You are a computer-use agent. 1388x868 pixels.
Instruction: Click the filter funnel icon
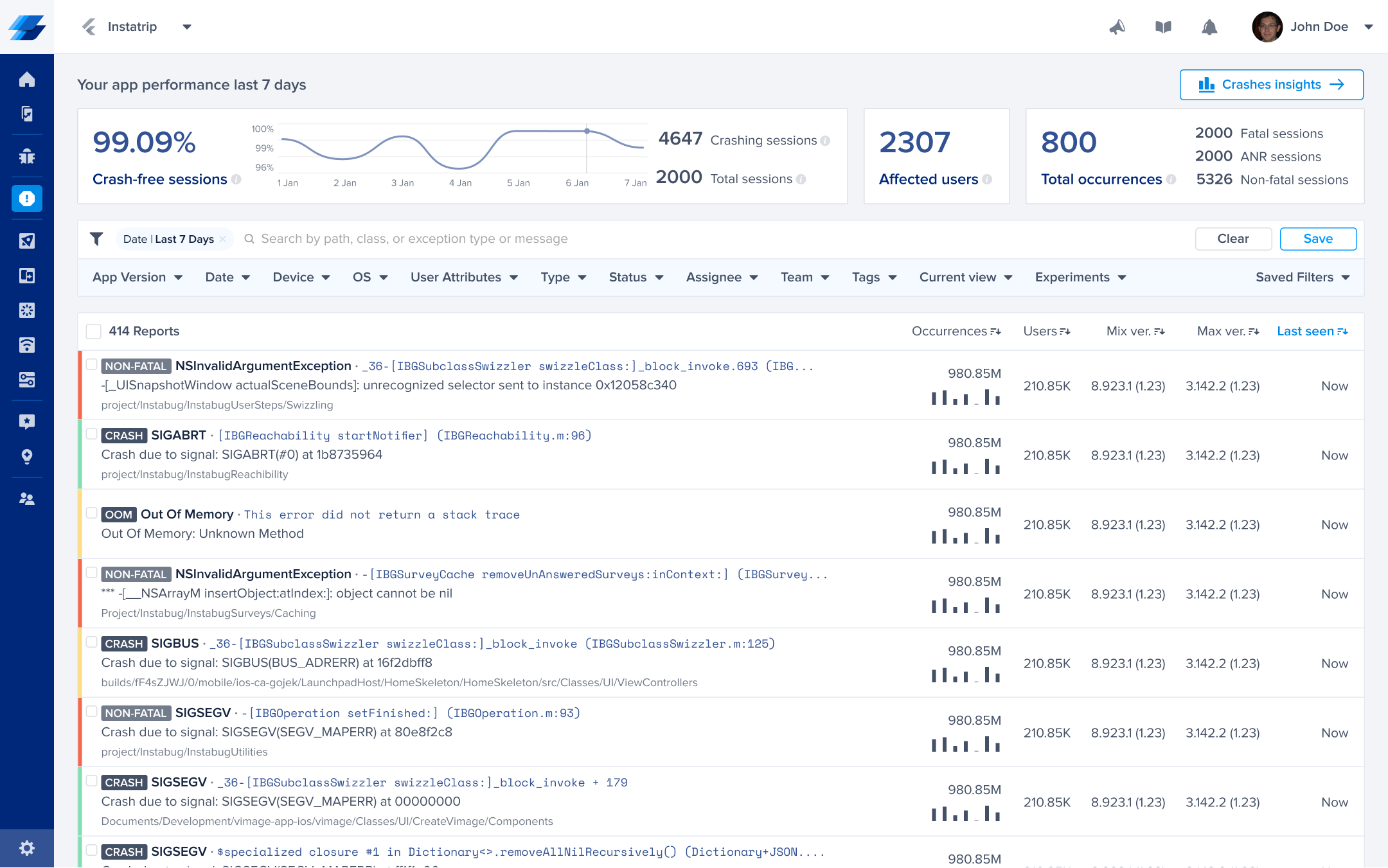pos(96,239)
